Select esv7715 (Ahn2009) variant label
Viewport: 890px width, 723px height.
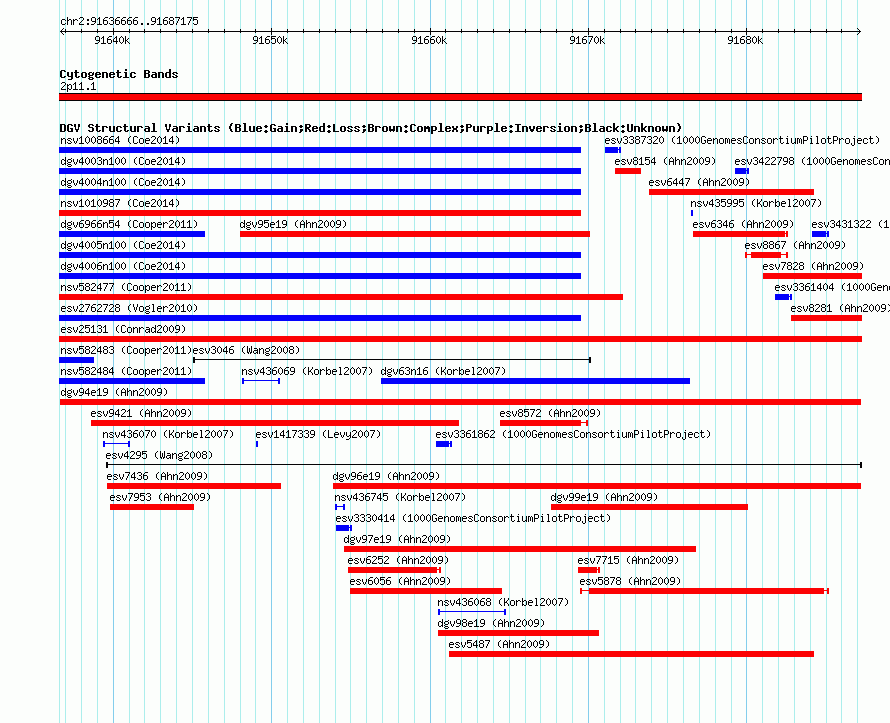(x=628, y=560)
